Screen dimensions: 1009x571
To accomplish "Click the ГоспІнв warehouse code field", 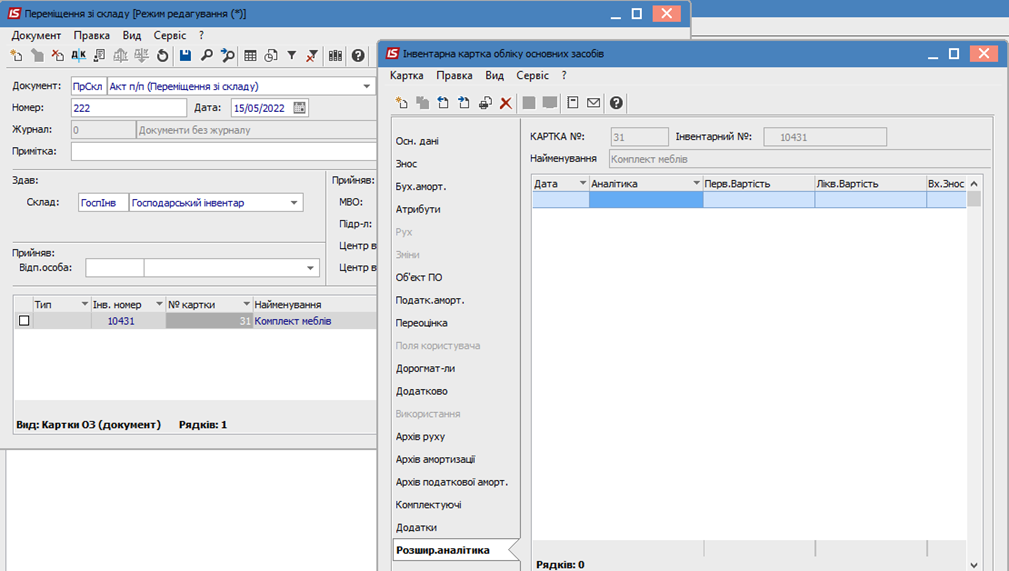I will click(x=103, y=203).
